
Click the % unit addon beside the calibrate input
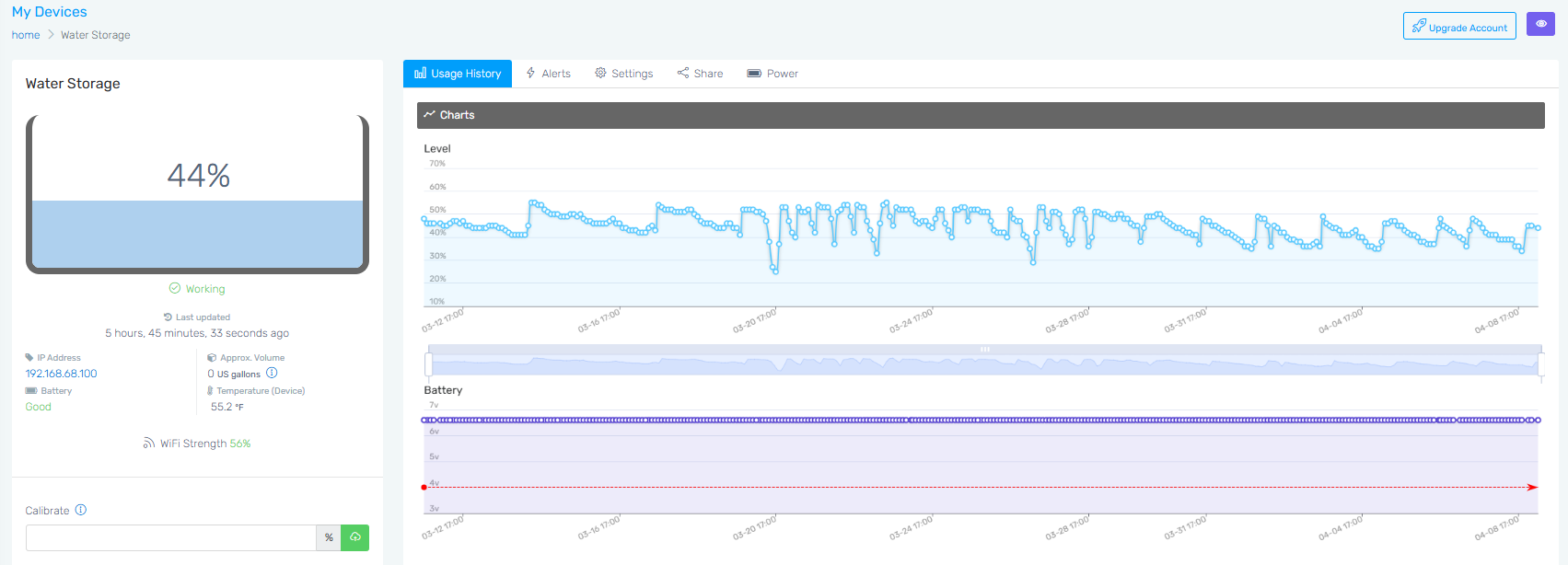click(x=329, y=537)
